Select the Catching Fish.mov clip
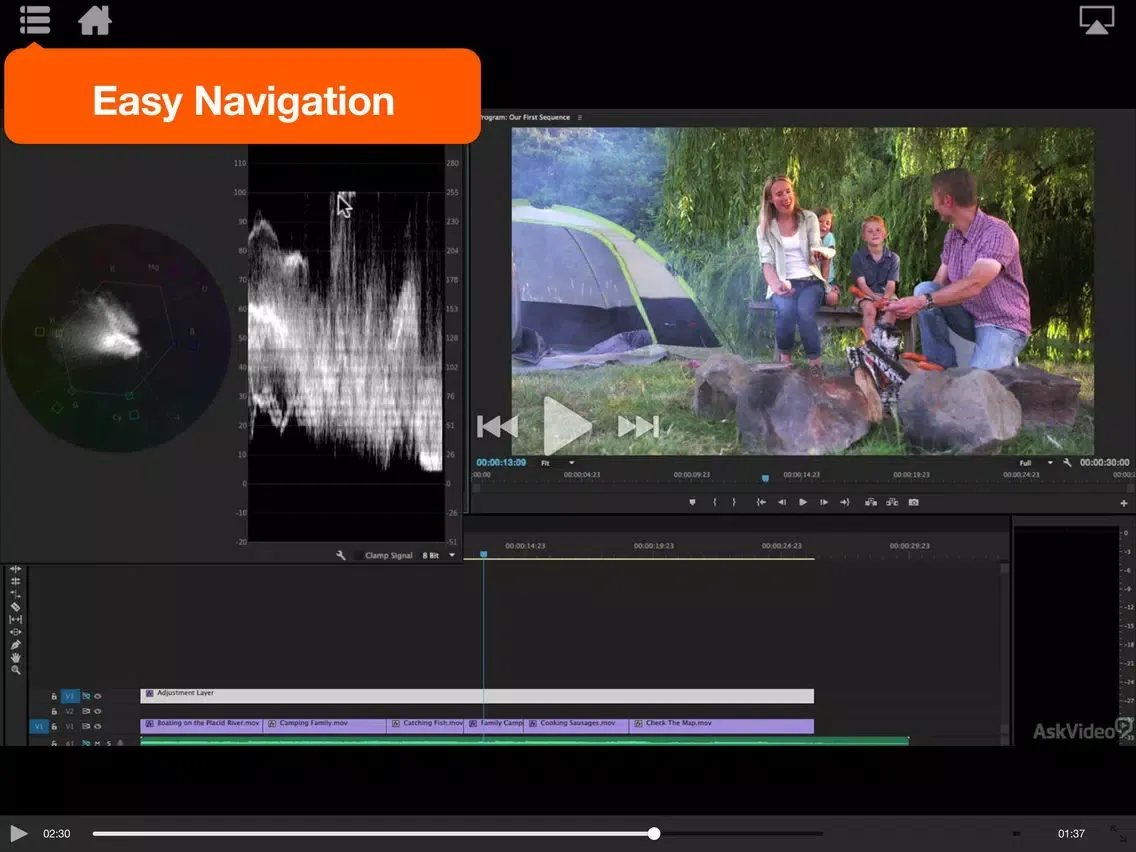The width and height of the screenshot is (1136, 852). click(x=425, y=727)
